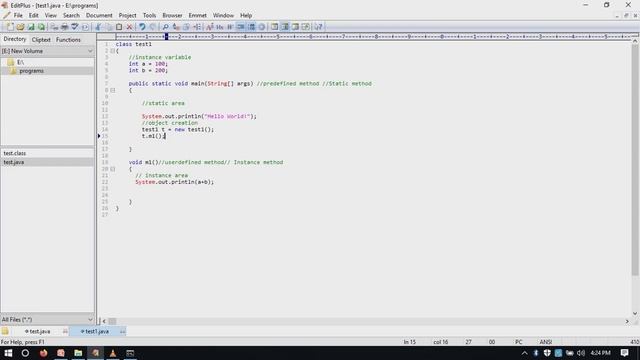Click the Spell check toolbar icon
This screenshot has height=360, width=640.
point(75,27)
